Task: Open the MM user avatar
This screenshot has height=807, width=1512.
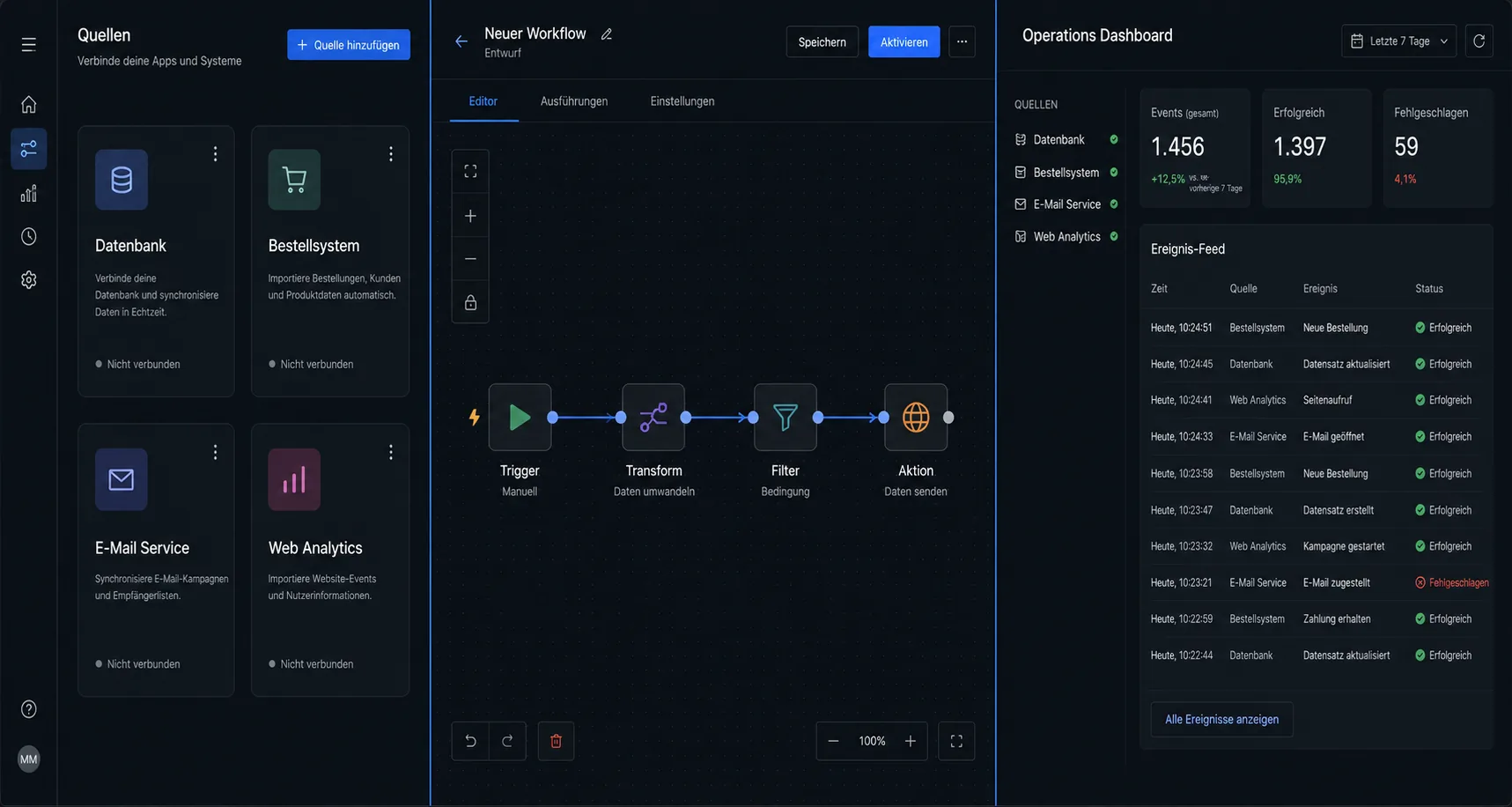Action: 28,759
